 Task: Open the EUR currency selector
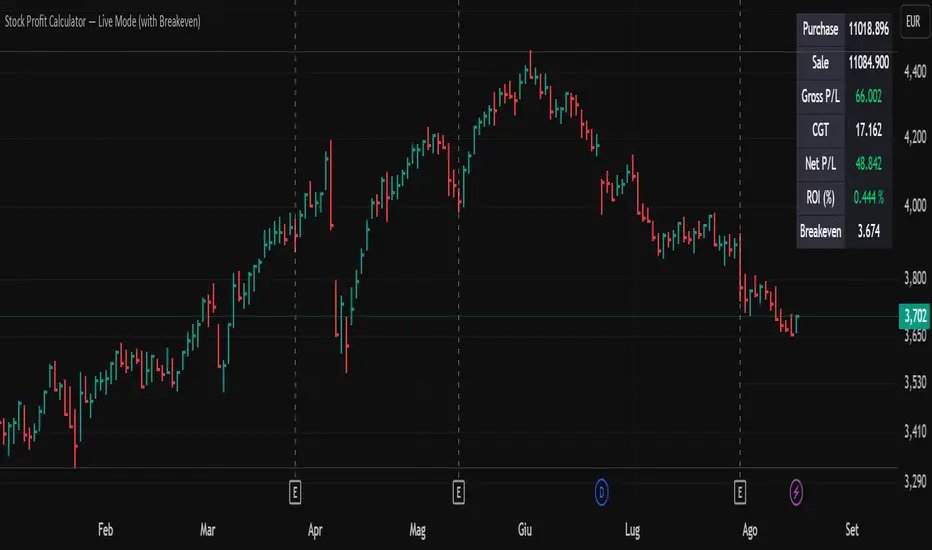[914, 21]
